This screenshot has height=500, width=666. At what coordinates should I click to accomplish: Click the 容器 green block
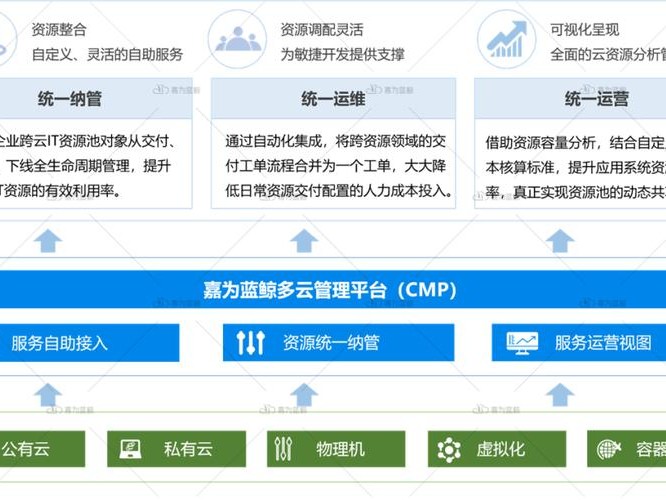pos(626,449)
